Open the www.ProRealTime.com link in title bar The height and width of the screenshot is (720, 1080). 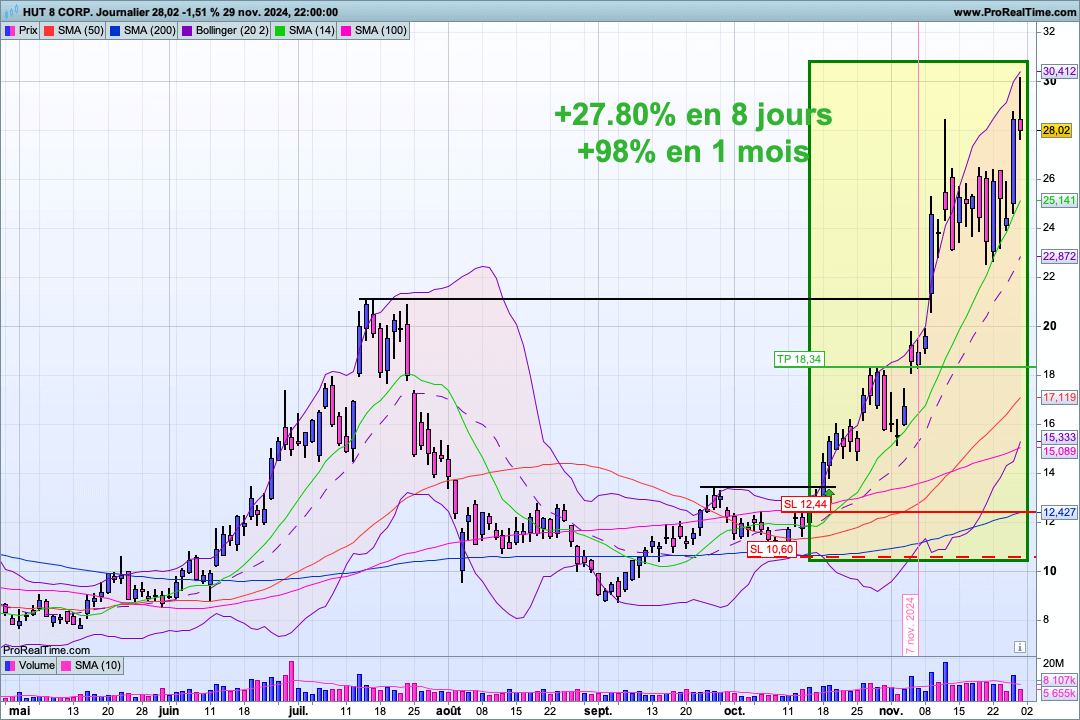(x=1015, y=12)
